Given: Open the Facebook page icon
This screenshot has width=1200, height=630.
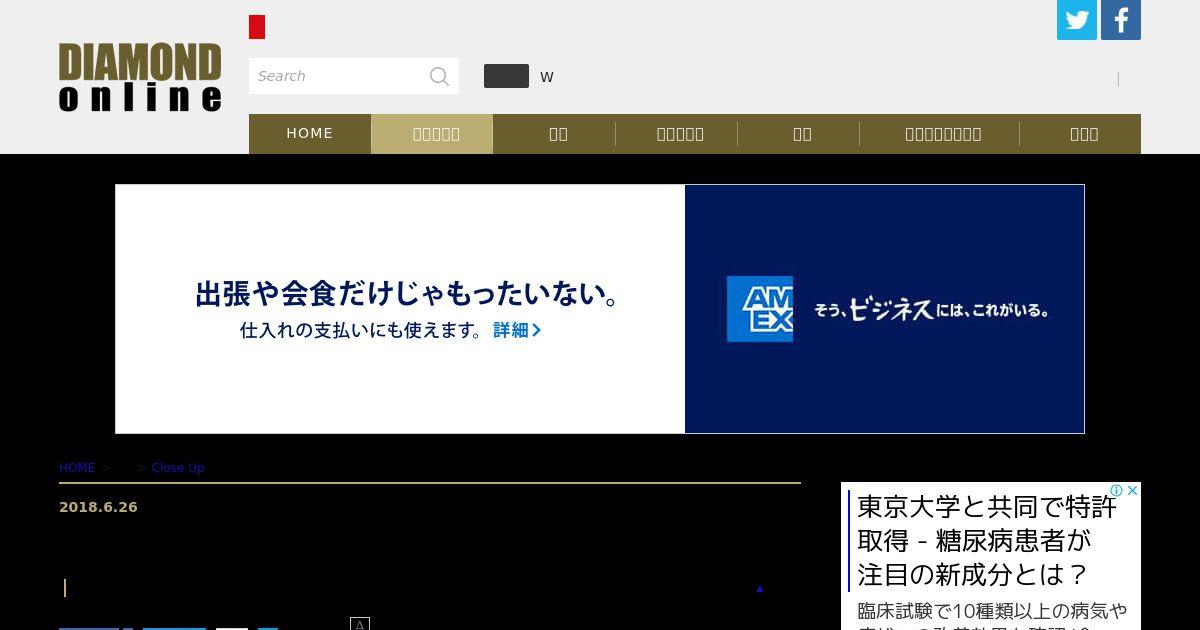Looking at the screenshot, I should tap(1121, 20).
